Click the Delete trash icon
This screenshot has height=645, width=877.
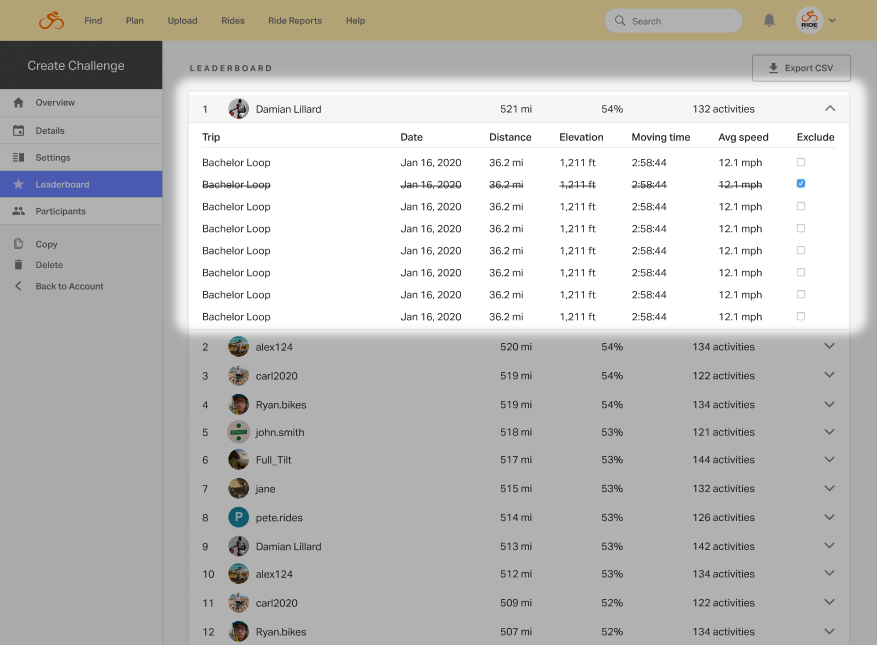coord(18,265)
